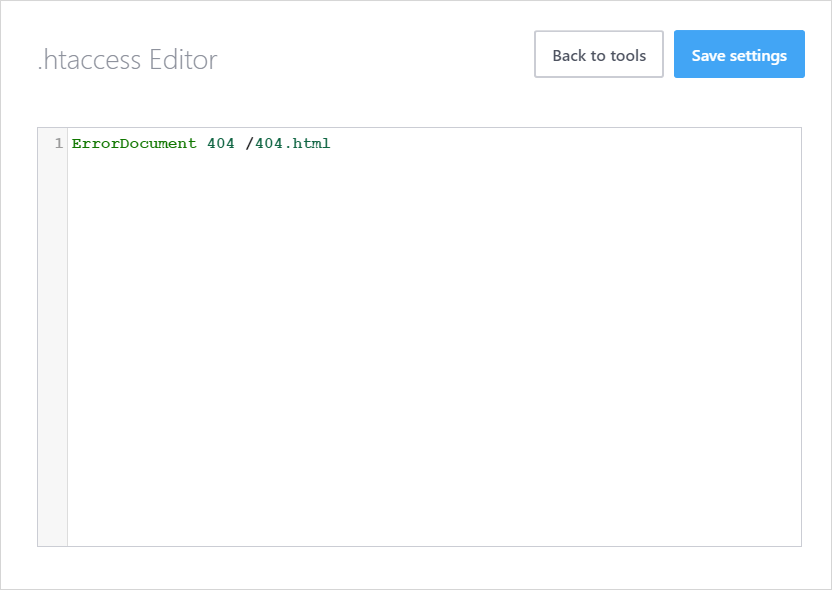Image resolution: width=832 pixels, height=590 pixels.
Task: Click the blue Save settings label
Action: [739, 54]
